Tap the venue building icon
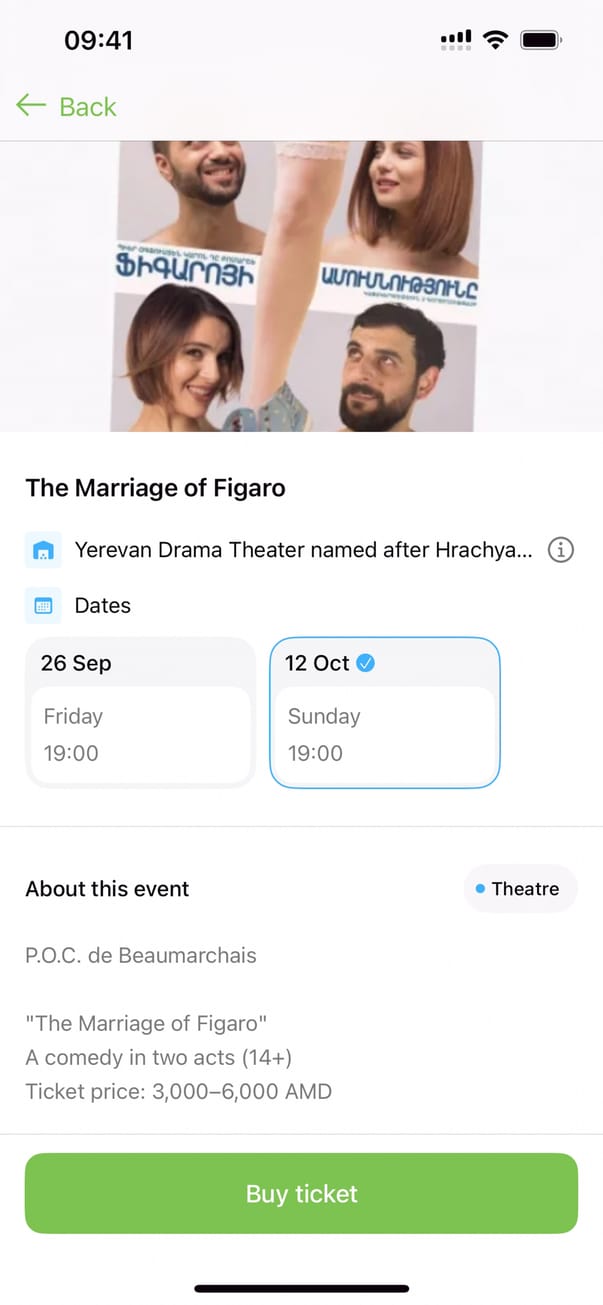The image size is (603, 1305). point(43,551)
